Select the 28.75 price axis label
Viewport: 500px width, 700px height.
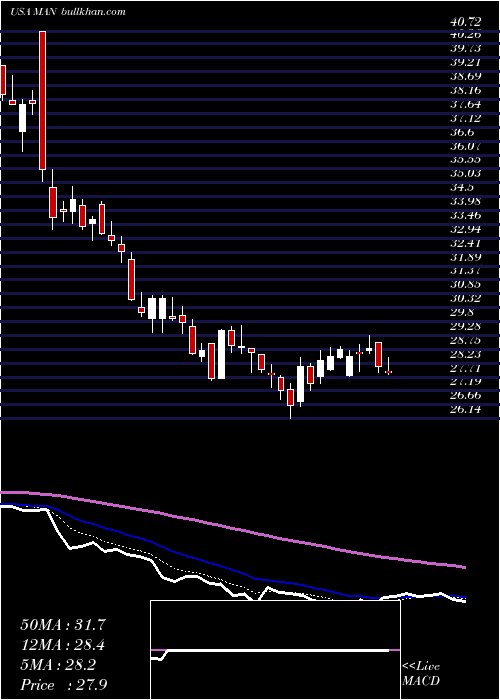click(466, 340)
